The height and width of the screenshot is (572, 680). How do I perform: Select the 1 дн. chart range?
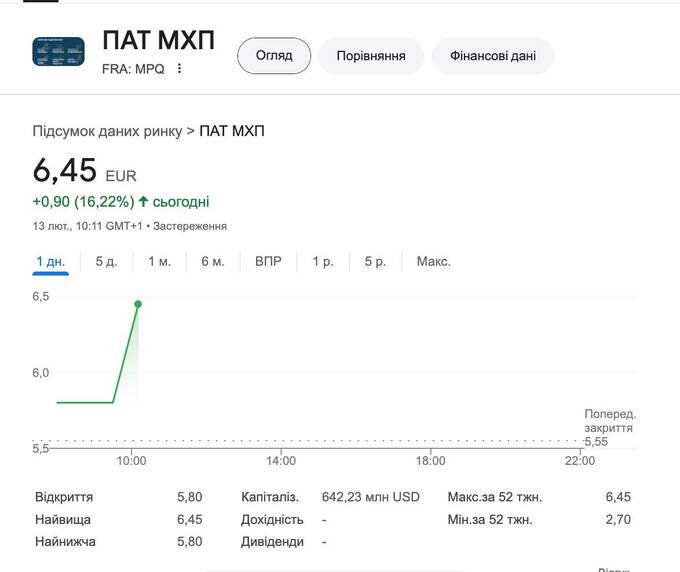(50, 262)
